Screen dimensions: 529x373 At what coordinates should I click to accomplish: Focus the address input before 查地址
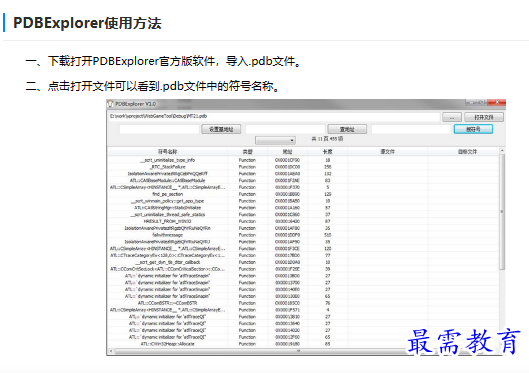tap(285, 129)
